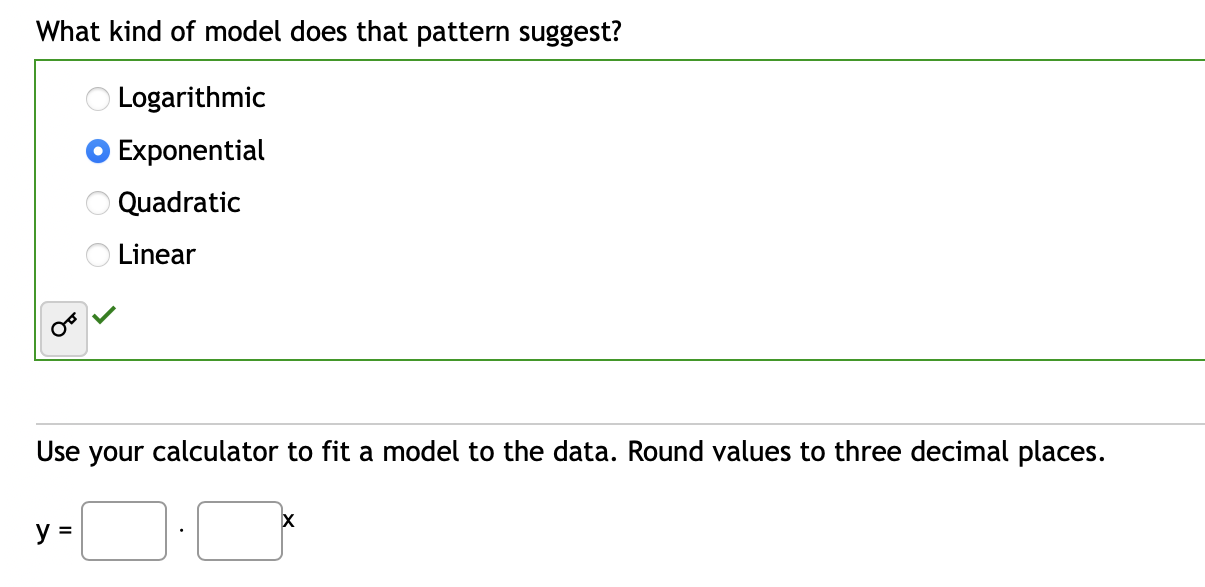The height and width of the screenshot is (587, 1205).
Task: Click the Quadratic answer choice label
Action: click(x=179, y=203)
